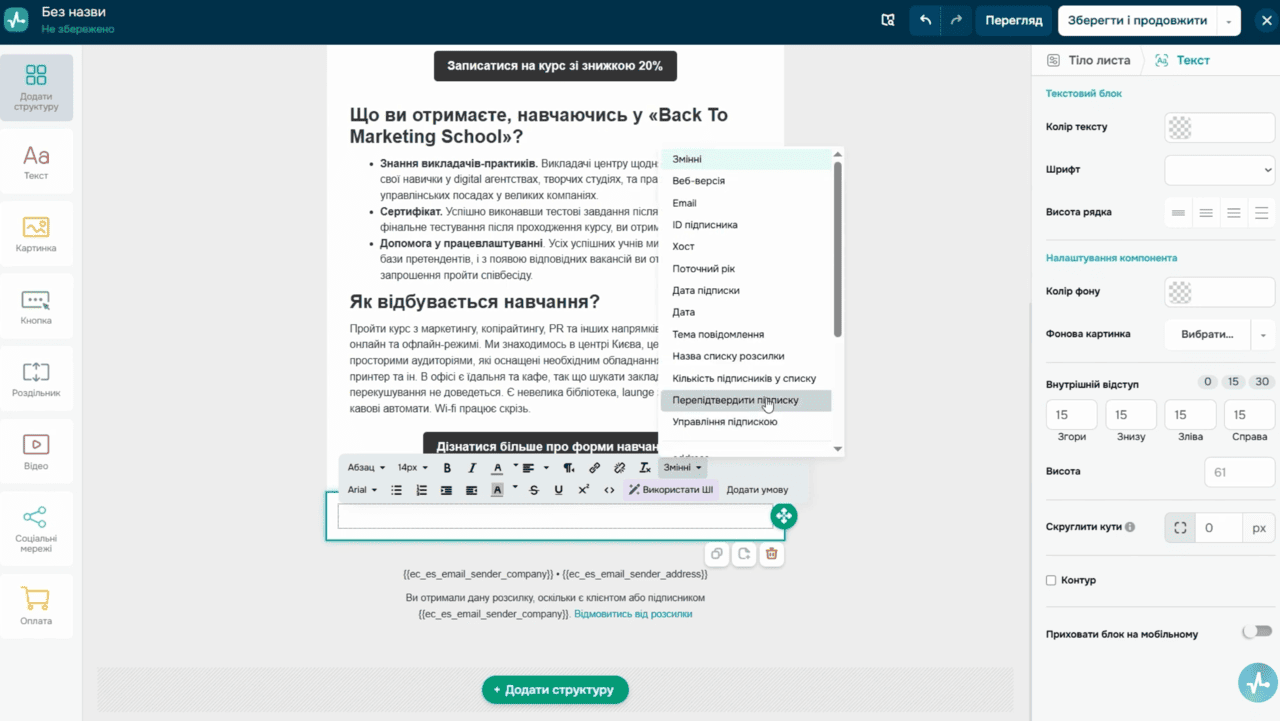Choose Email from variables list
This screenshot has height=721, width=1280.
745,203
